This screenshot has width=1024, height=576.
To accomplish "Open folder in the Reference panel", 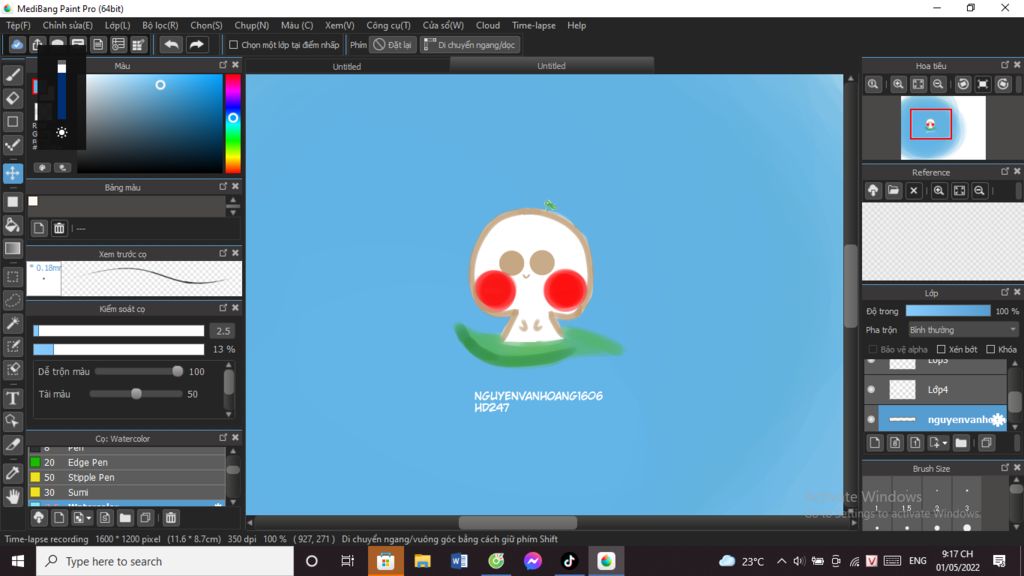I will click(x=893, y=191).
